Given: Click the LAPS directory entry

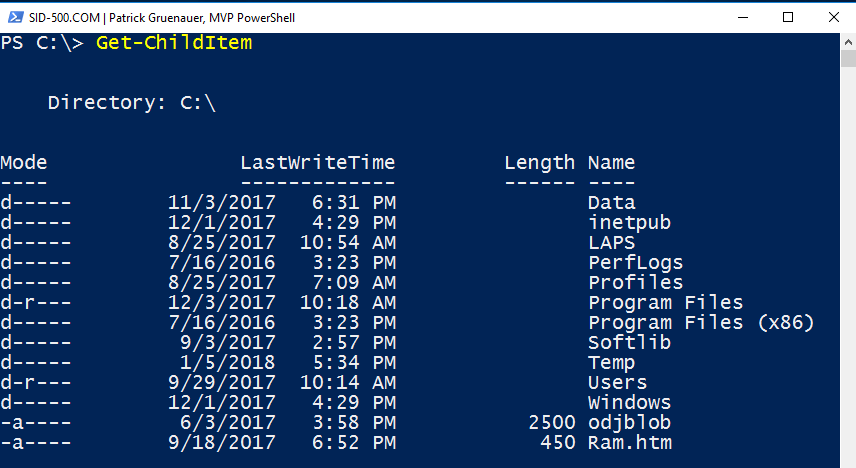Looking at the screenshot, I should click(611, 242).
